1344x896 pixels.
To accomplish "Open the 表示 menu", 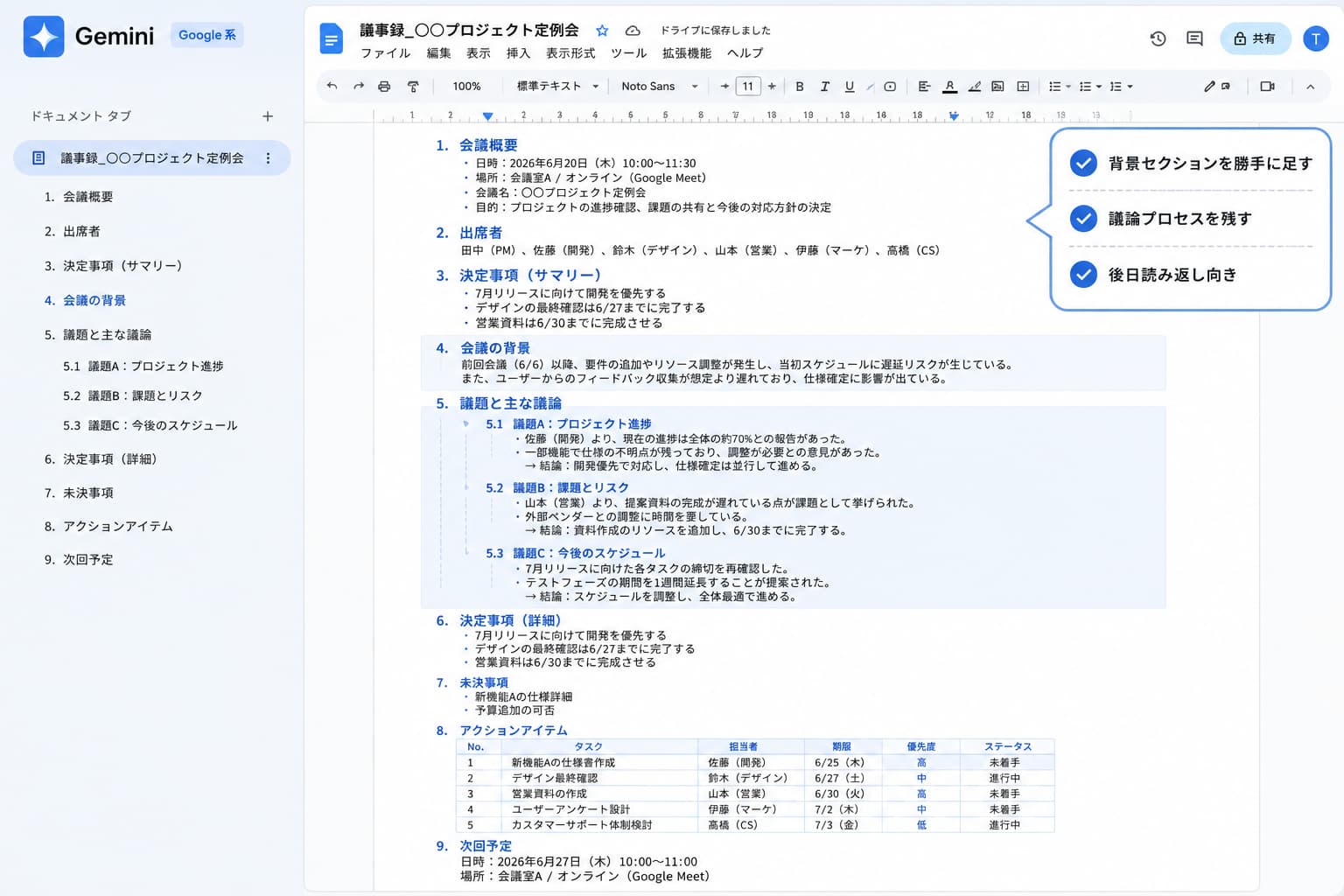I will [479, 53].
